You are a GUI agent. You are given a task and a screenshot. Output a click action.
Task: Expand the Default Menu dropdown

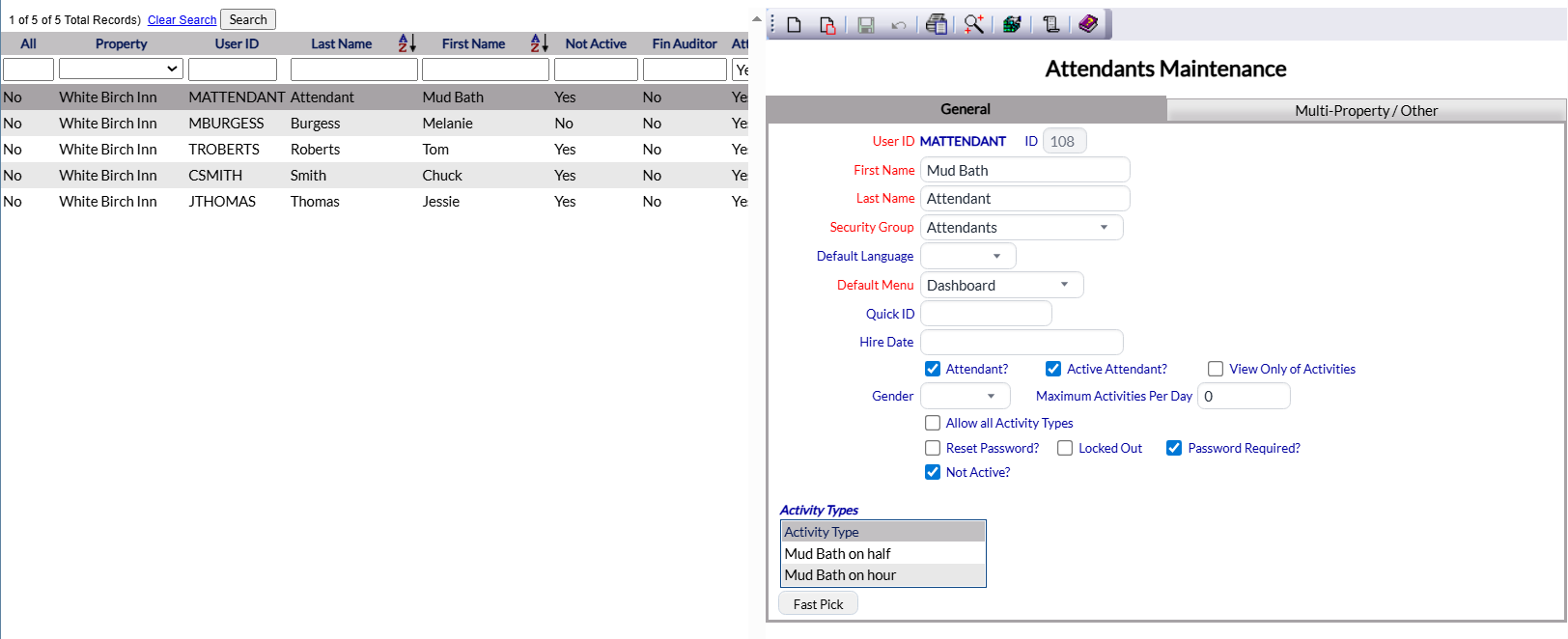(1001, 286)
